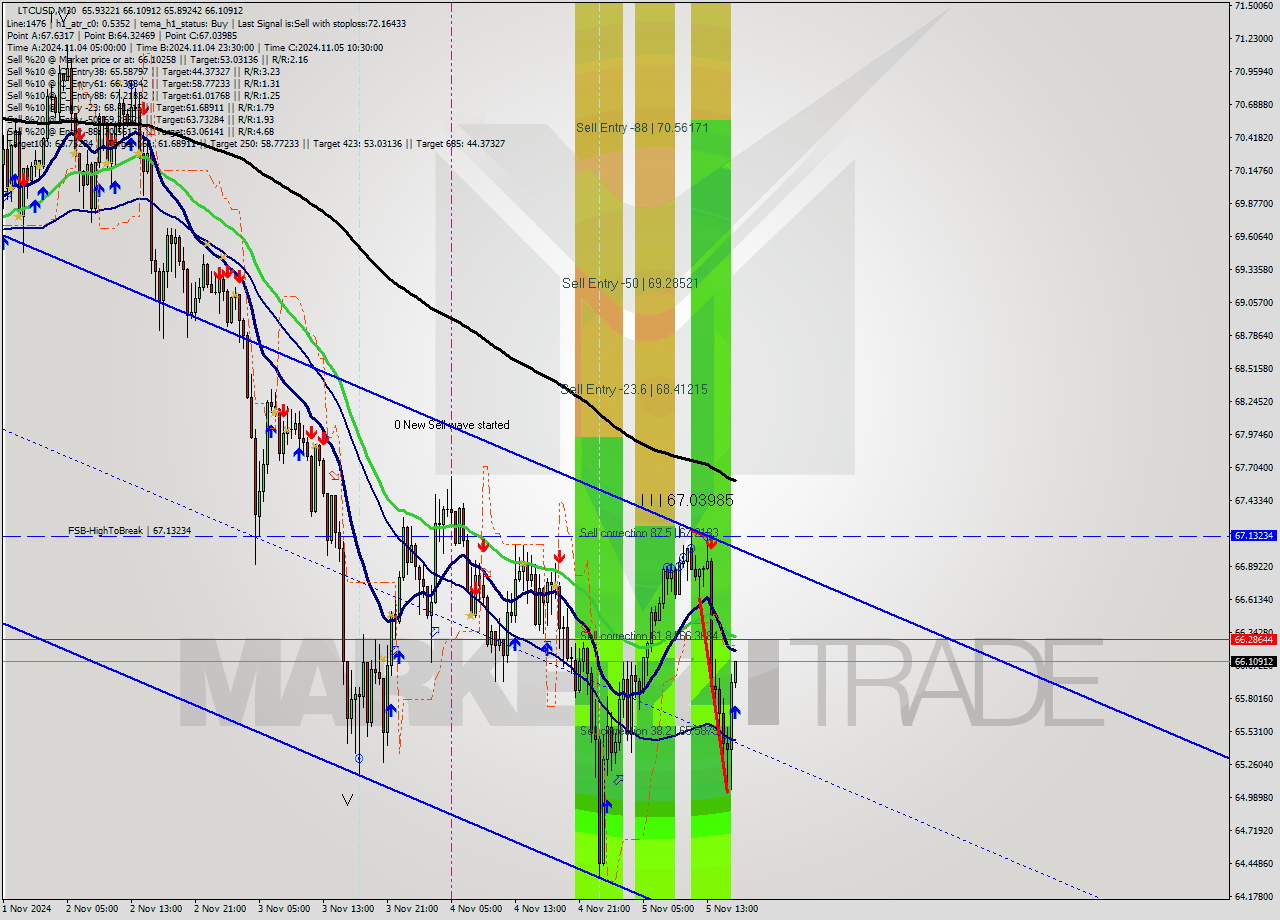Click the 'Sell Entry -50 | 69.28521' label
The width and height of the screenshot is (1280, 920).
pyautogui.click(x=630, y=283)
